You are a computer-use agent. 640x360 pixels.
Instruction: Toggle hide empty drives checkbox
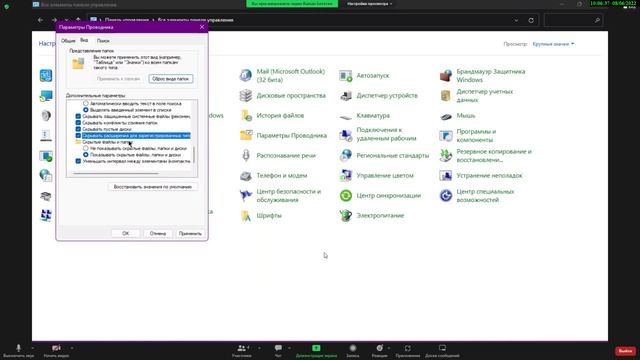(x=78, y=129)
